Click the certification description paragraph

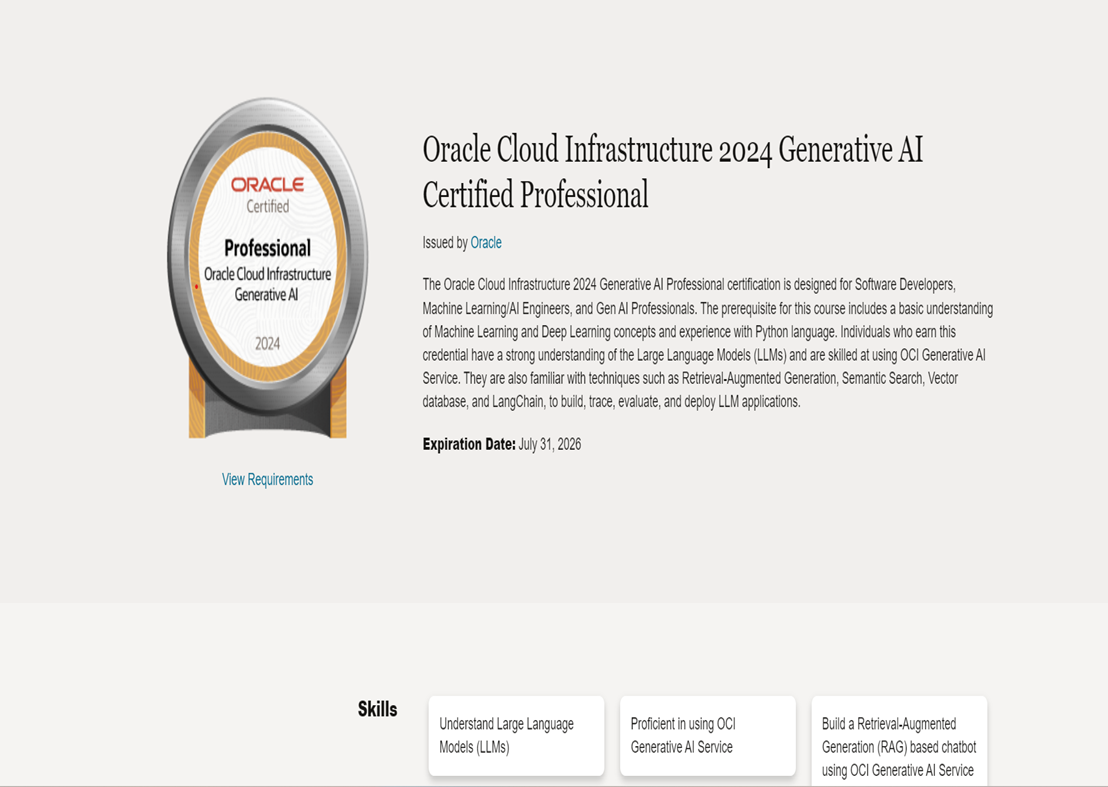(707, 343)
